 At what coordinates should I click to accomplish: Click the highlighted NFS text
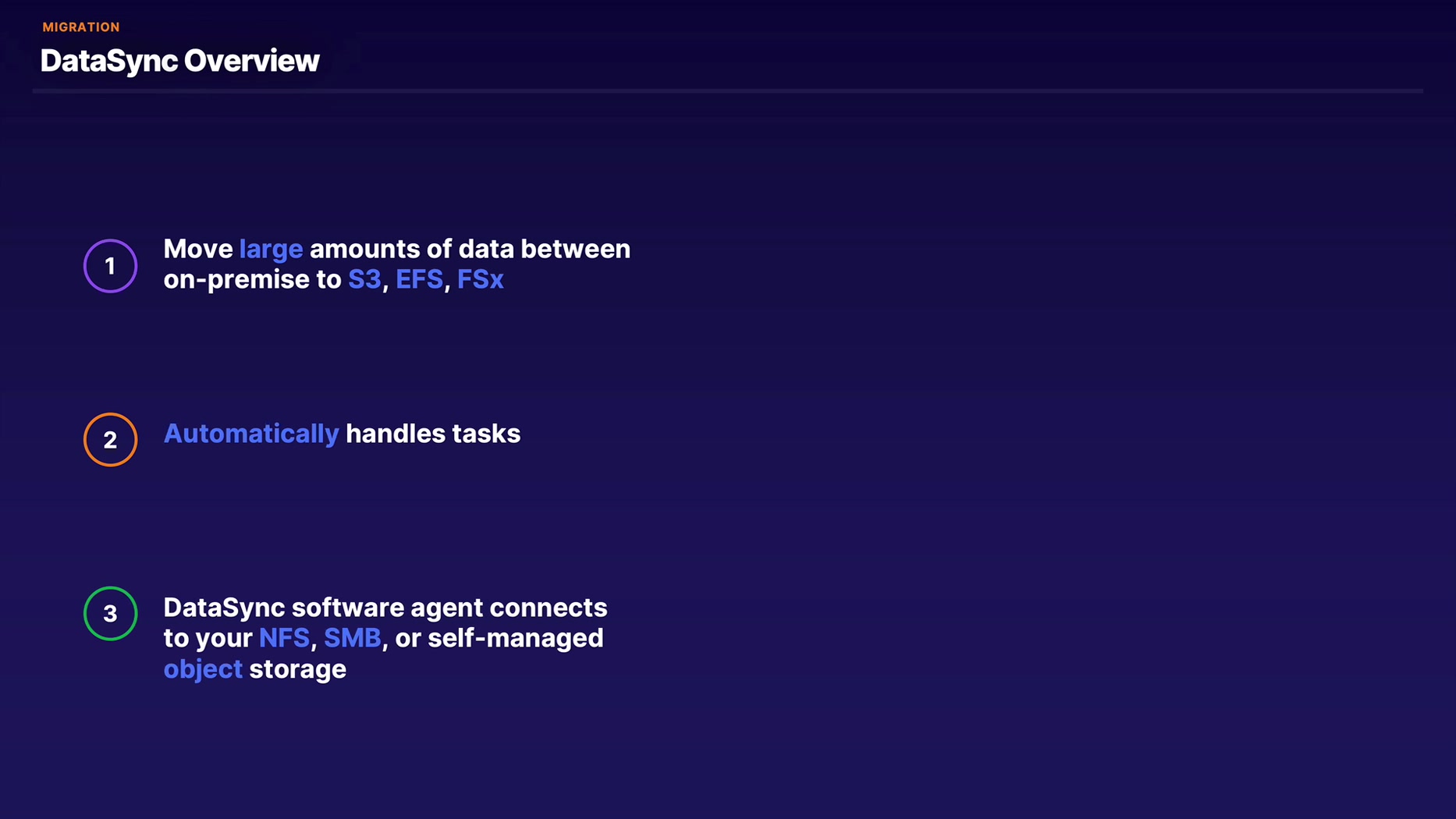pos(284,638)
